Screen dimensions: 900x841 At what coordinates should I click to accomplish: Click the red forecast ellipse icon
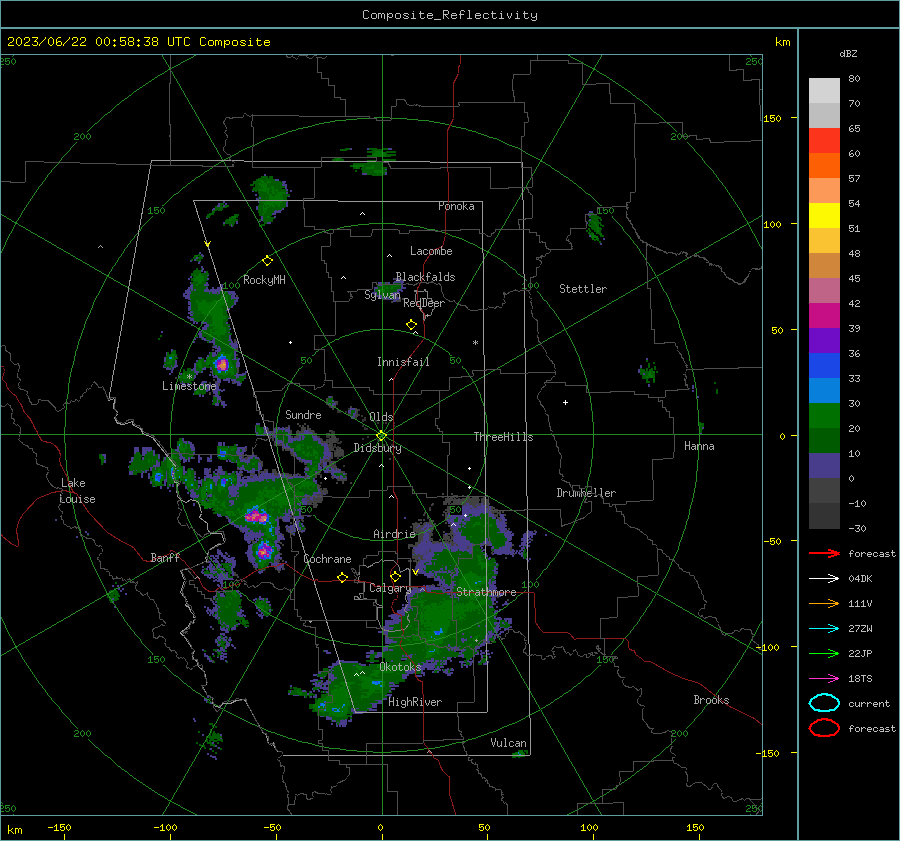[824, 728]
